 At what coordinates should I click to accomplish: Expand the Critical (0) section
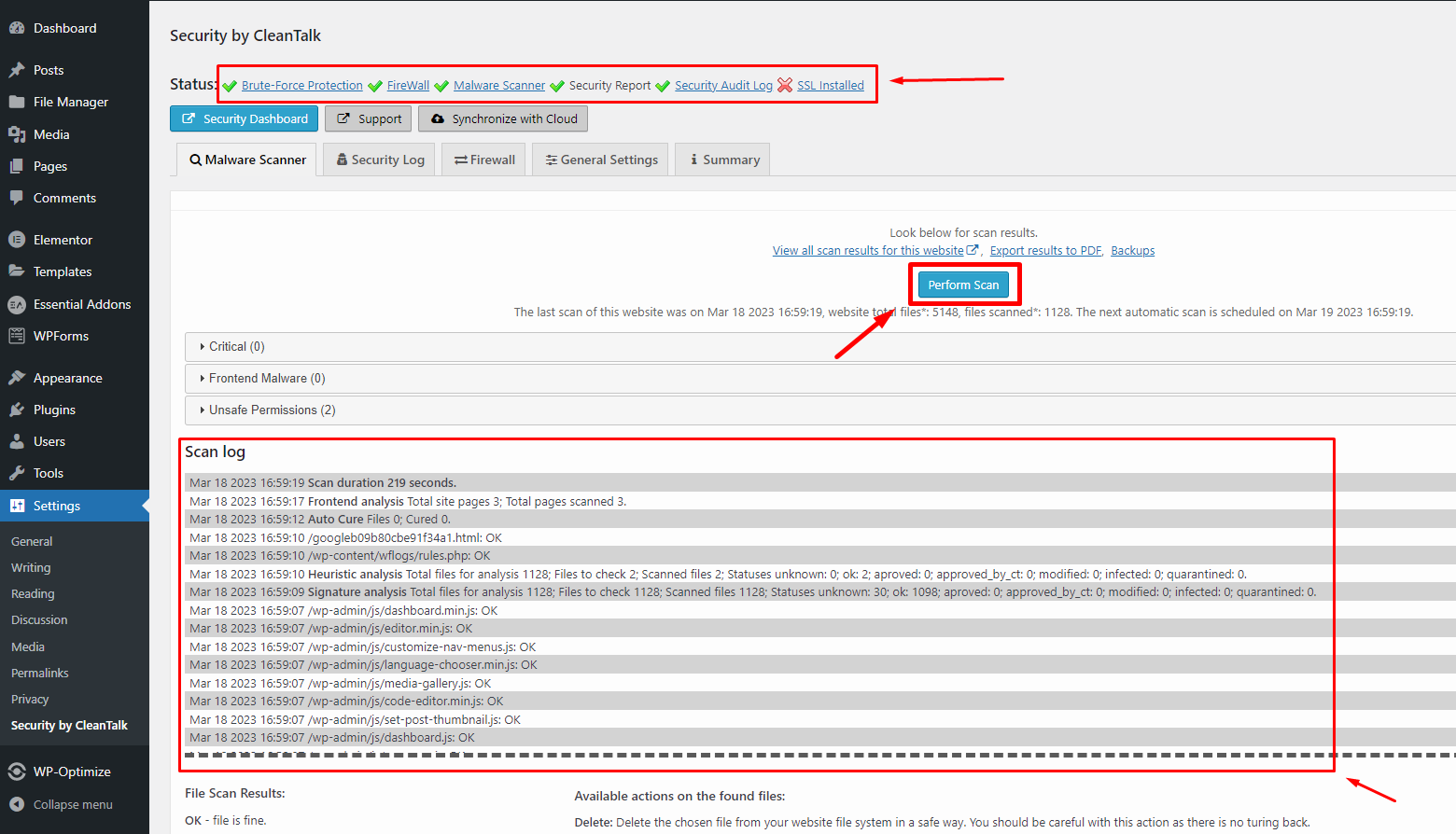pos(820,346)
